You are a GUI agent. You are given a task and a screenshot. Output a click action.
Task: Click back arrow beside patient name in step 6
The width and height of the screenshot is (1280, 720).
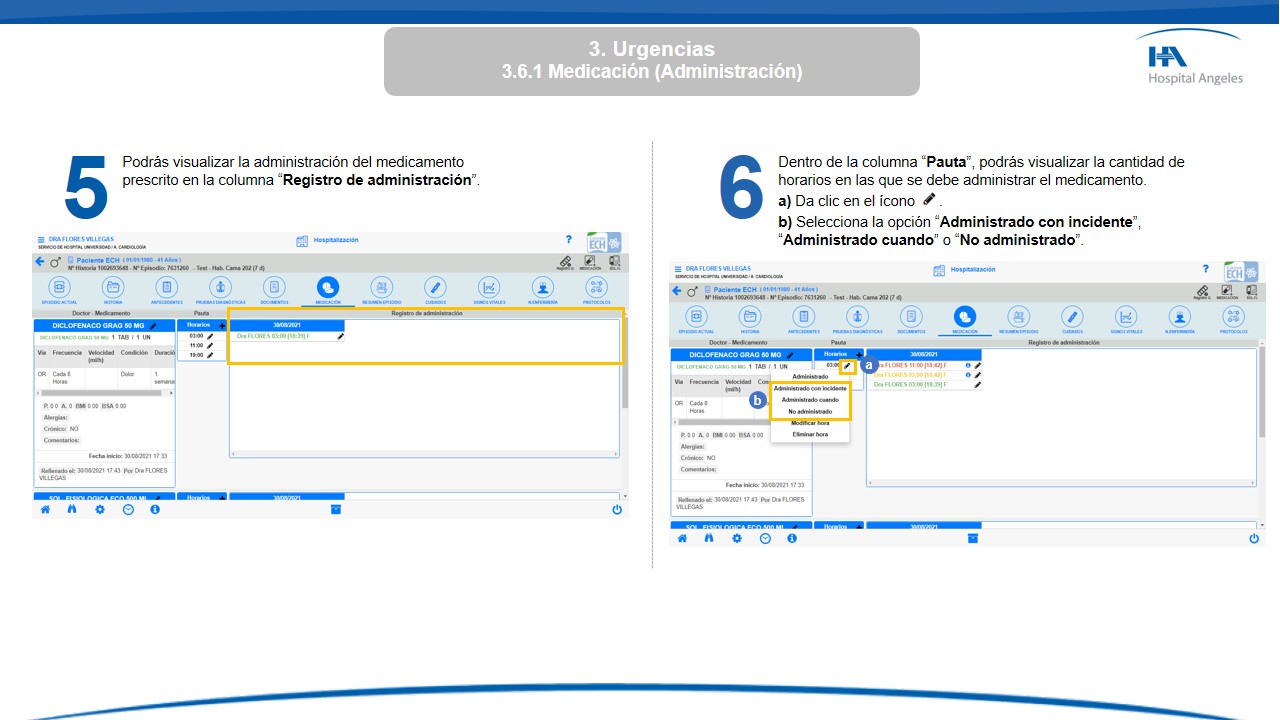[x=677, y=291]
